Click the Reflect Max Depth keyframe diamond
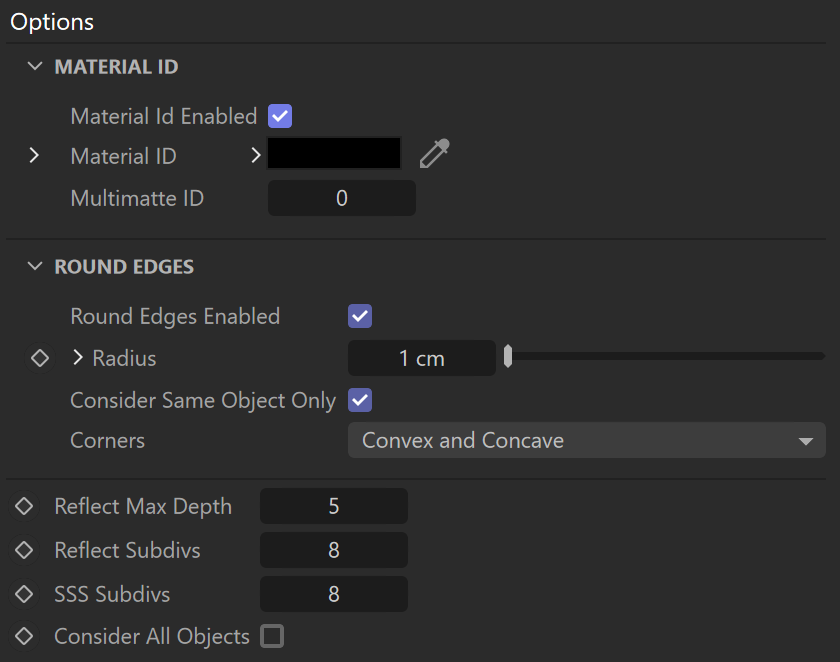Image resolution: width=840 pixels, height=662 pixels. [24, 506]
